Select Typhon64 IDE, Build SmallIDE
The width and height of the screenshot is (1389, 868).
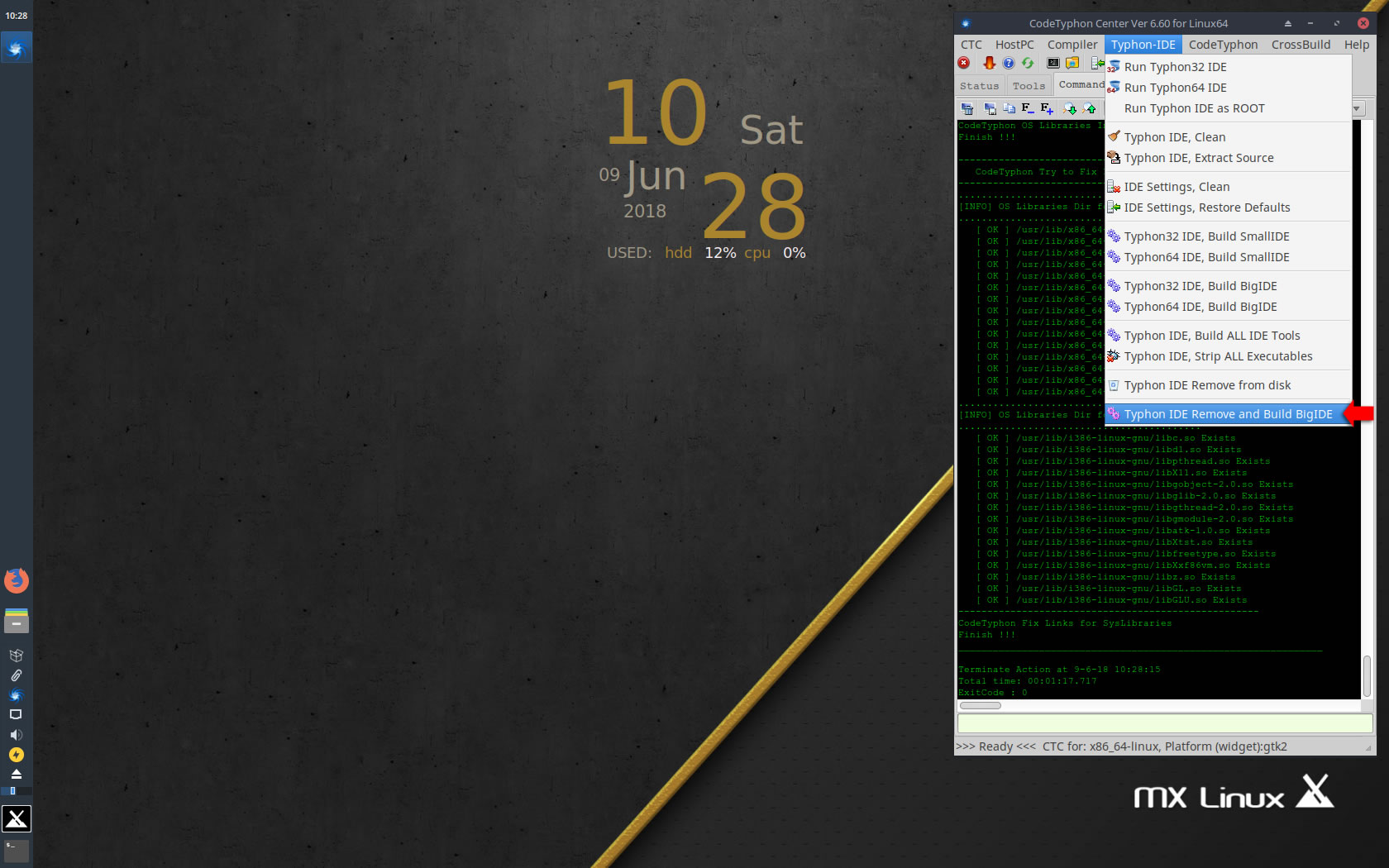(x=1228, y=257)
